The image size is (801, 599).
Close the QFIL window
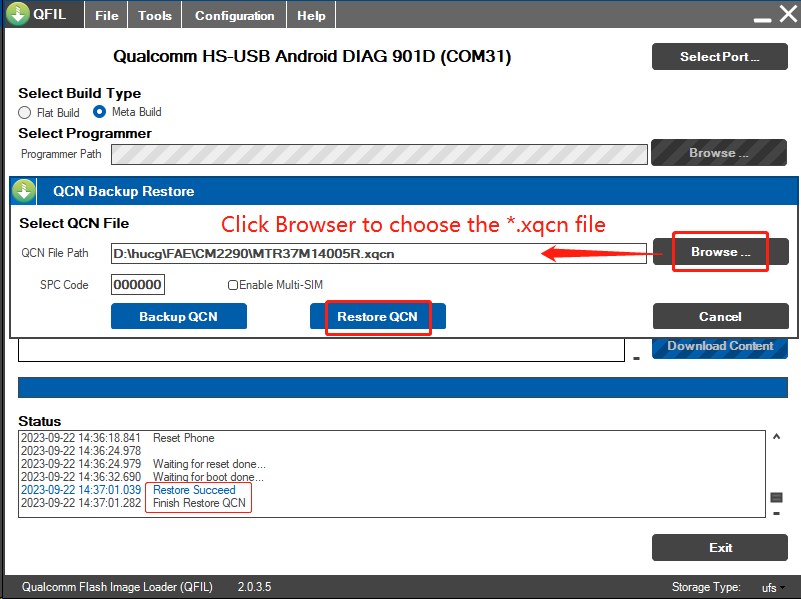click(x=788, y=14)
